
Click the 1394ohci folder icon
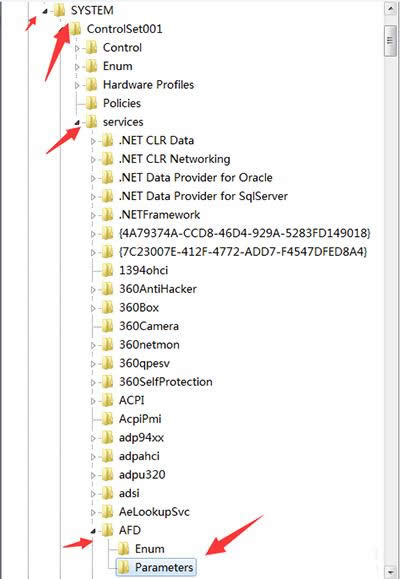[107, 270]
